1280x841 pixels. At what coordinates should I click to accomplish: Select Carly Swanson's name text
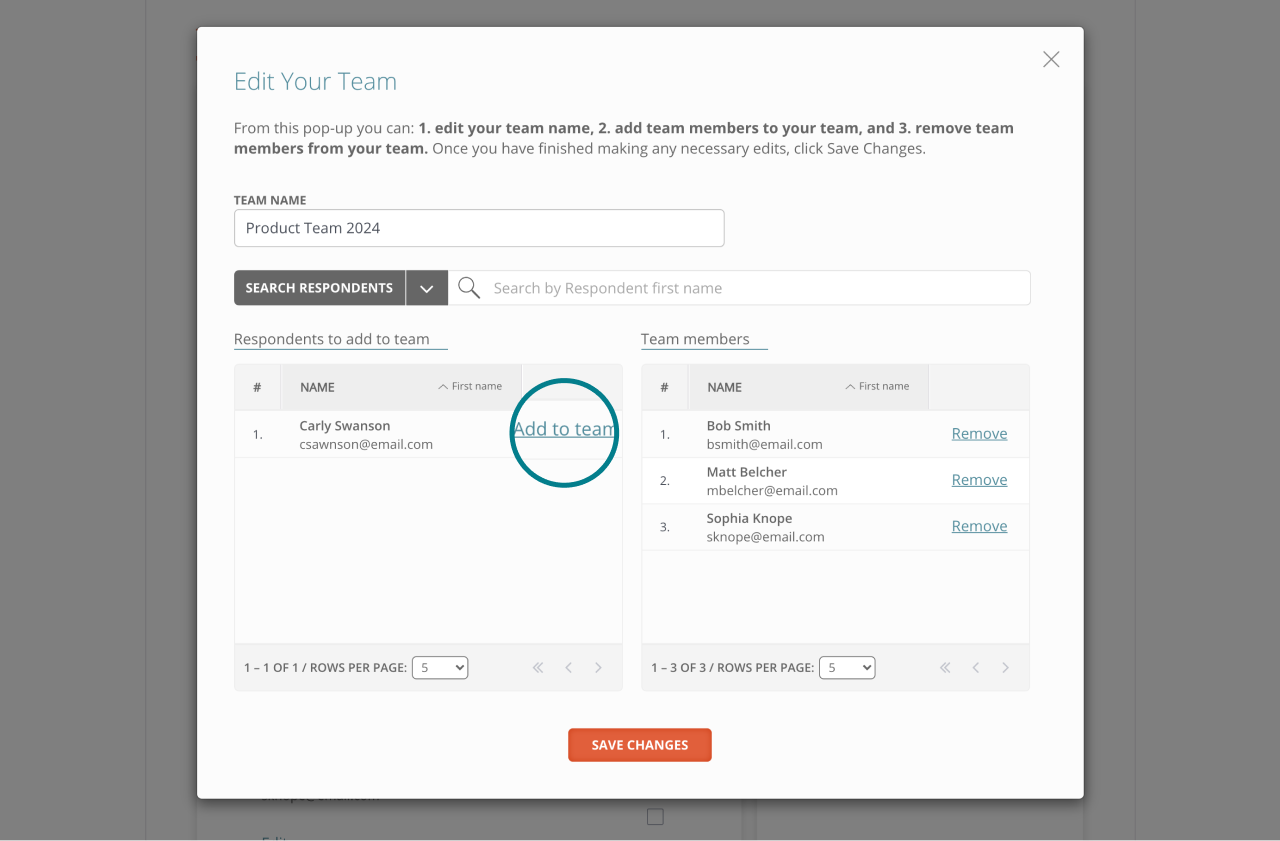click(x=345, y=426)
